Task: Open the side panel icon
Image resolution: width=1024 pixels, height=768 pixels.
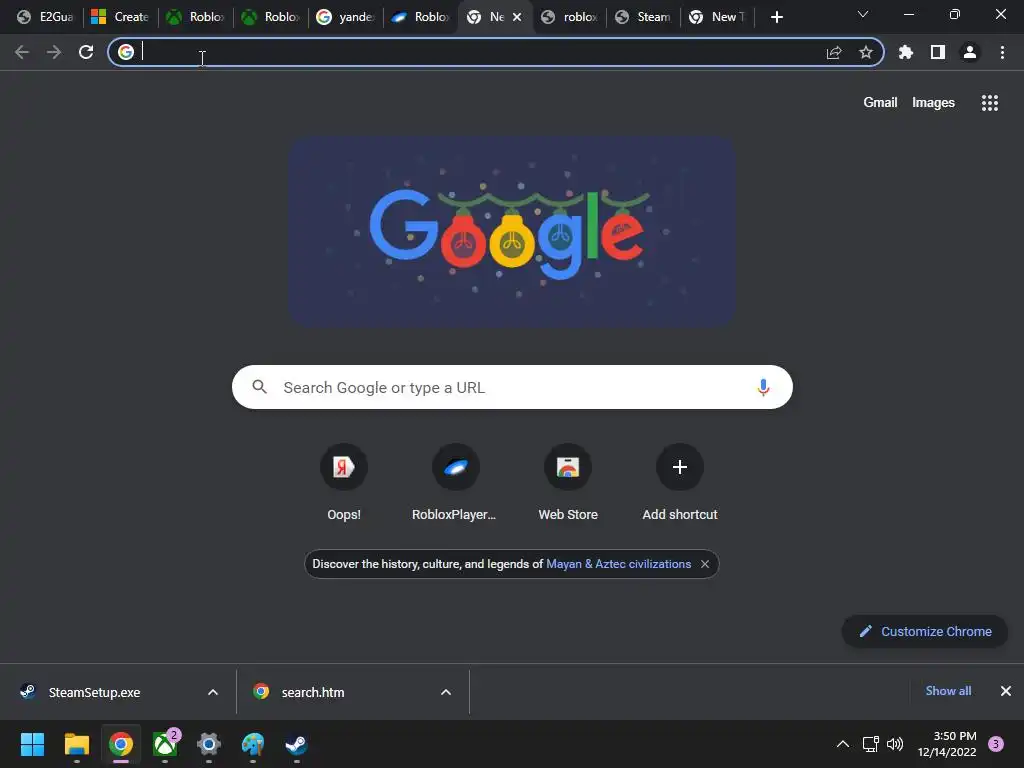Action: (x=938, y=52)
